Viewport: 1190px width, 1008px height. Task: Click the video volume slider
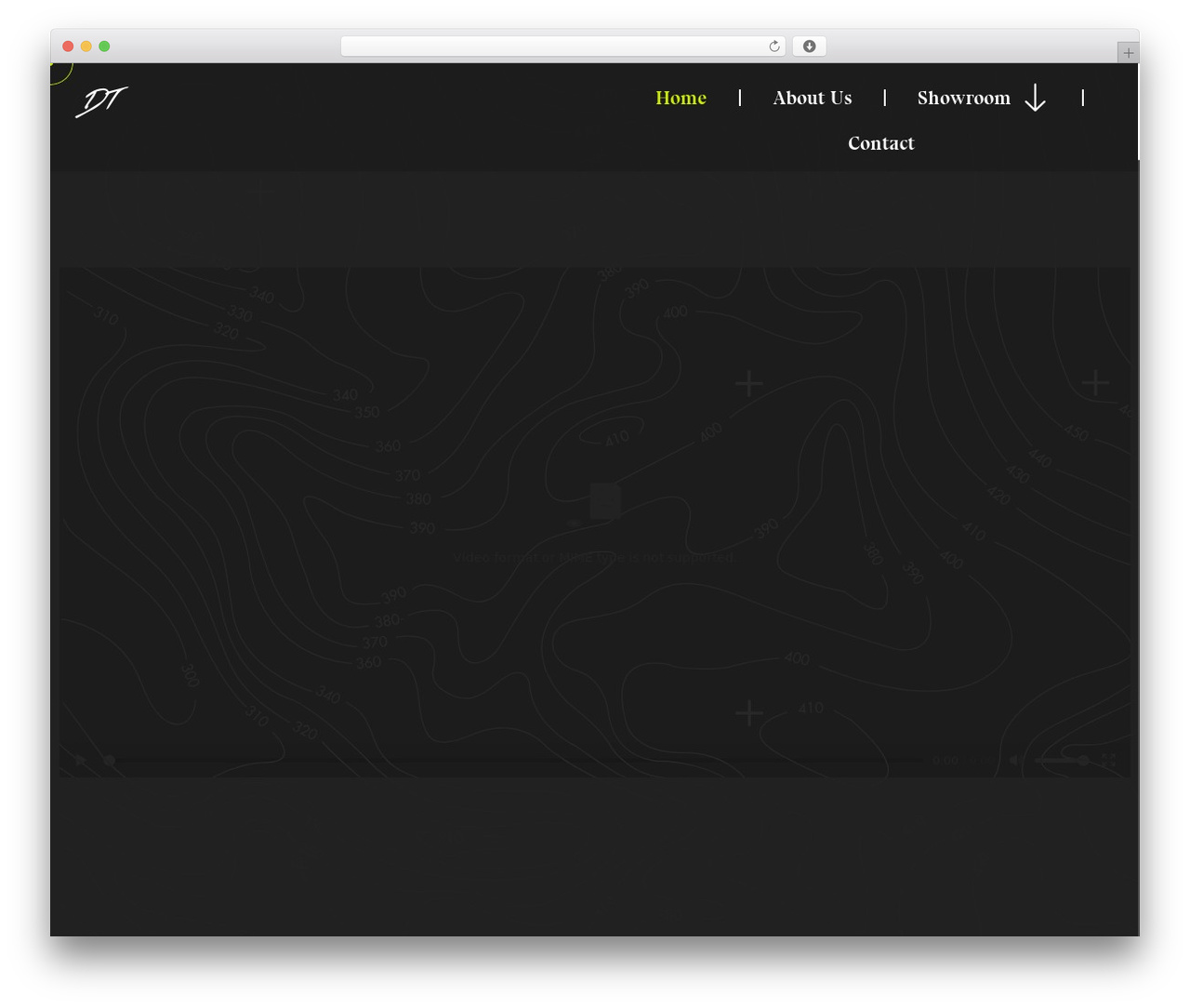click(x=1062, y=760)
